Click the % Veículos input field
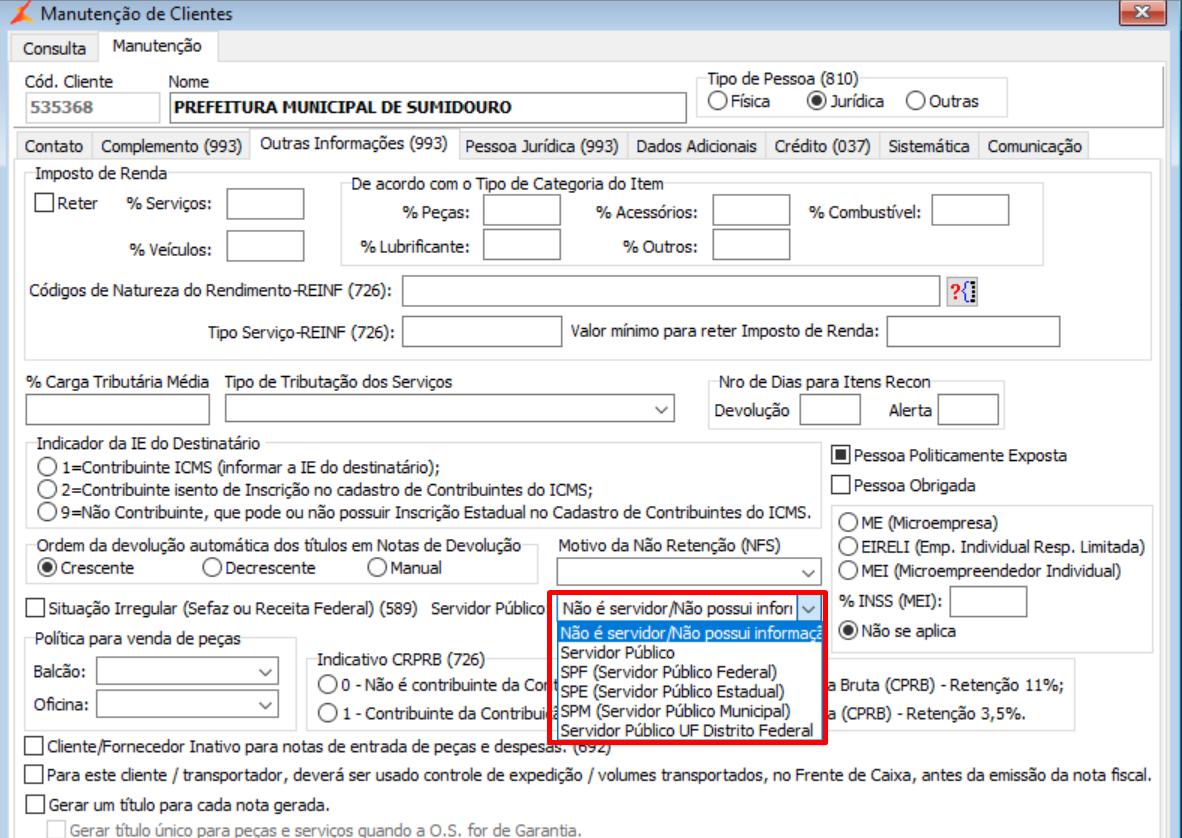1182x838 pixels. (265, 246)
